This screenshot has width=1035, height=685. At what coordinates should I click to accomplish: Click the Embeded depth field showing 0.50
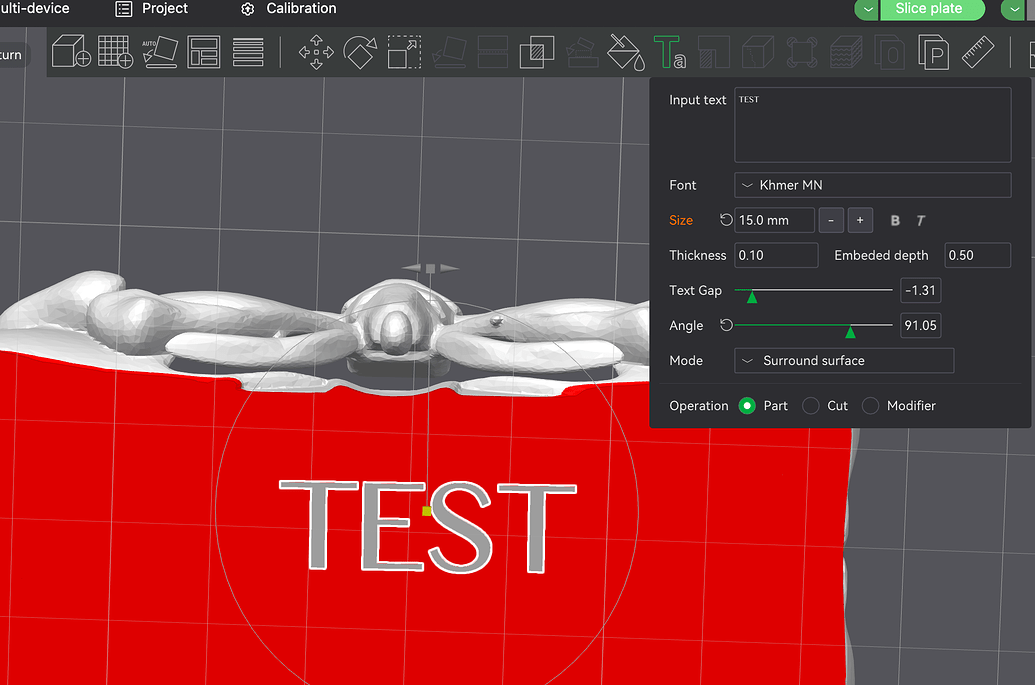pos(978,255)
